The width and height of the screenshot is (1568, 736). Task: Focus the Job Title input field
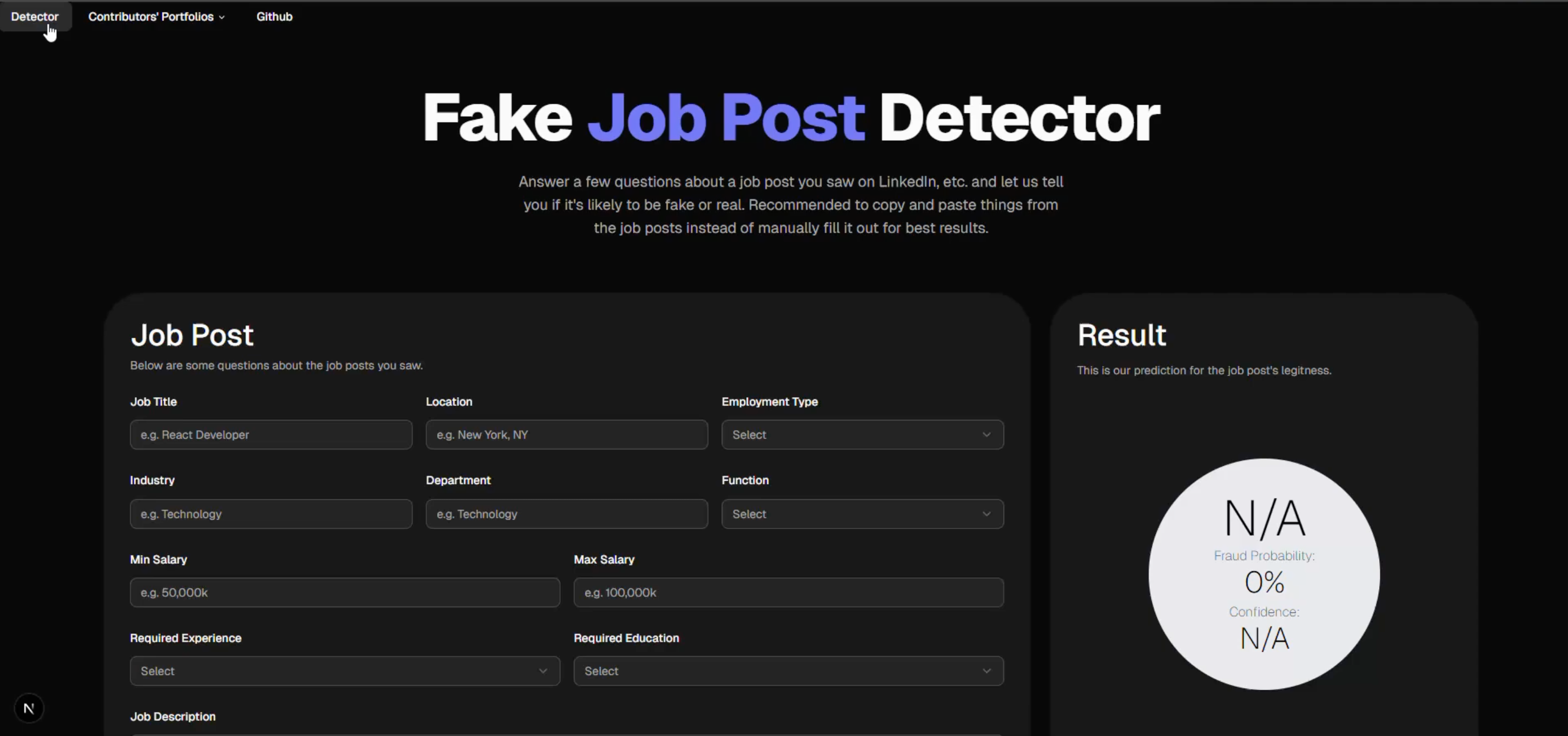[271, 435]
